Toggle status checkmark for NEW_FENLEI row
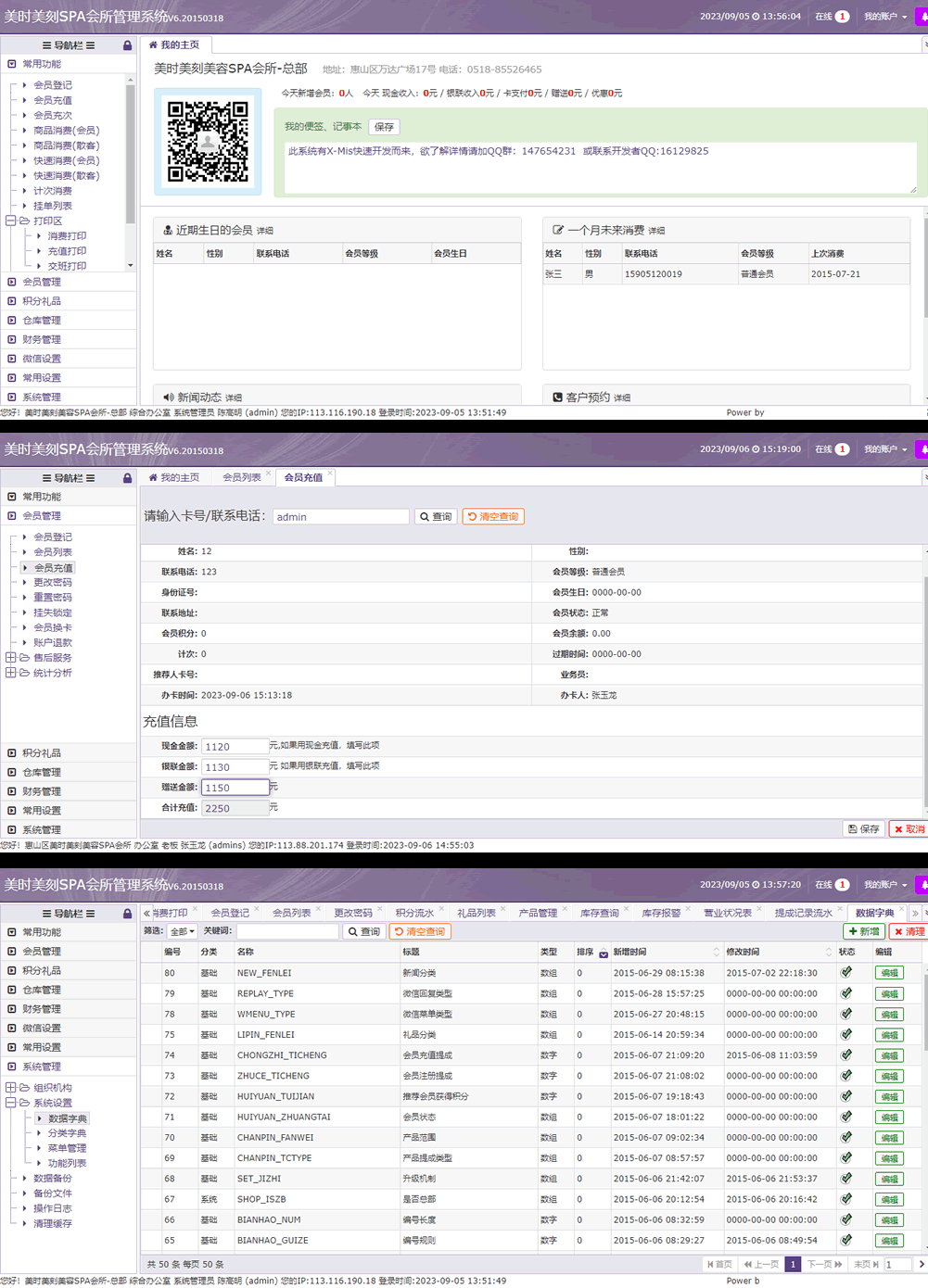928x1288 pixels. pyautogui.click(x=846, y=973)
